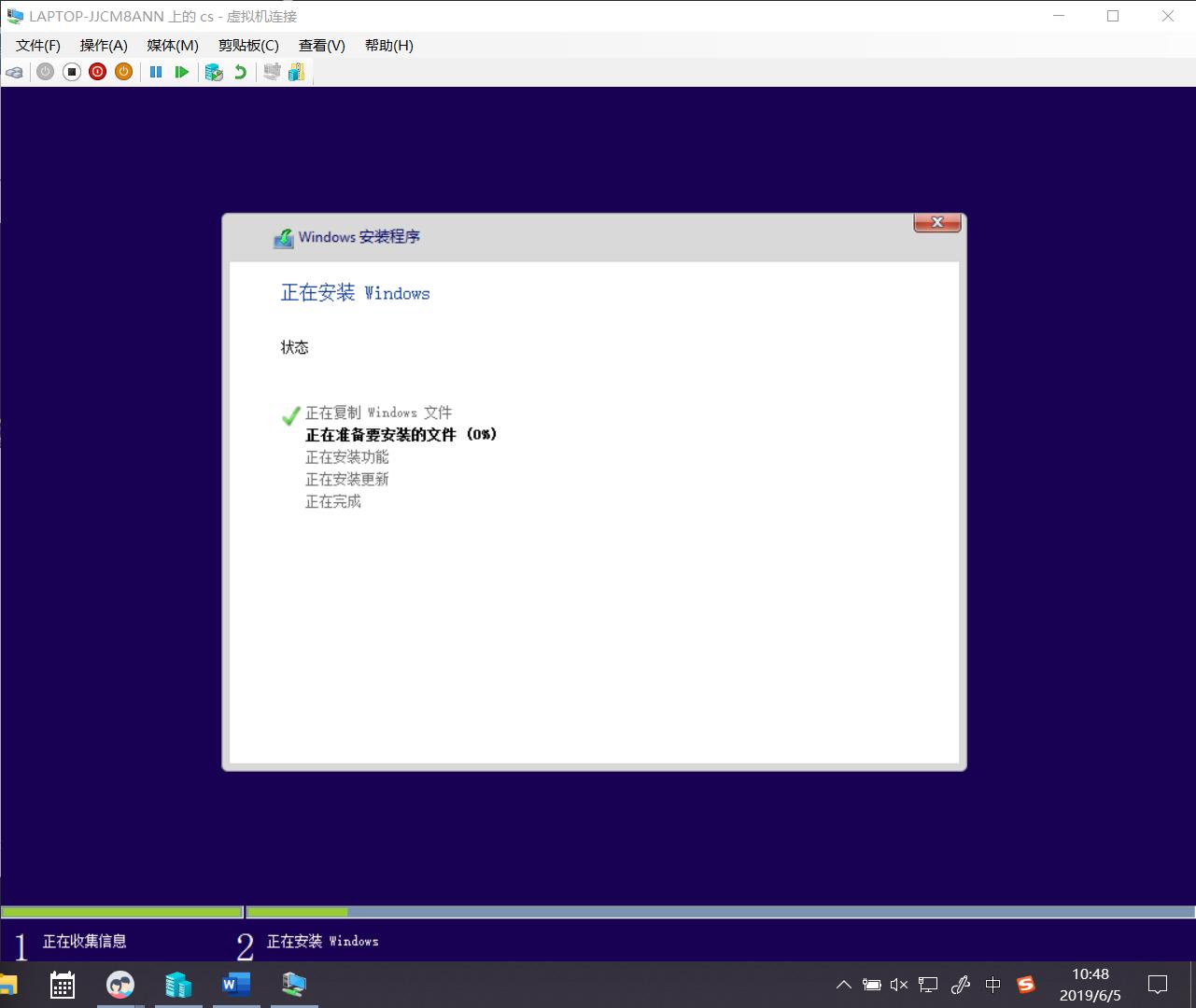Open the 媒体(M) menu
This screenshot has width=1196, height=1008.
(173, 46)
